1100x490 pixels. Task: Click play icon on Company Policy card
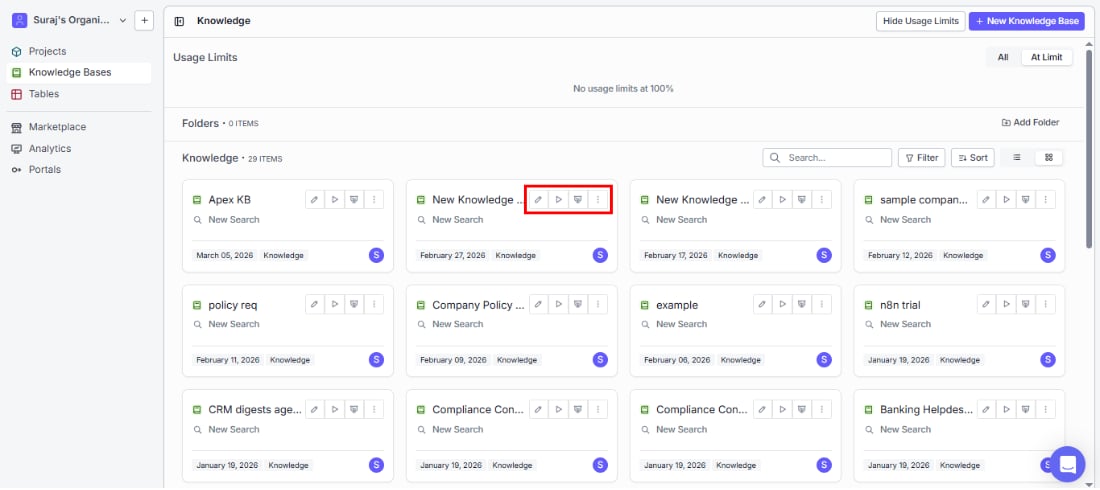coord(558,304)
